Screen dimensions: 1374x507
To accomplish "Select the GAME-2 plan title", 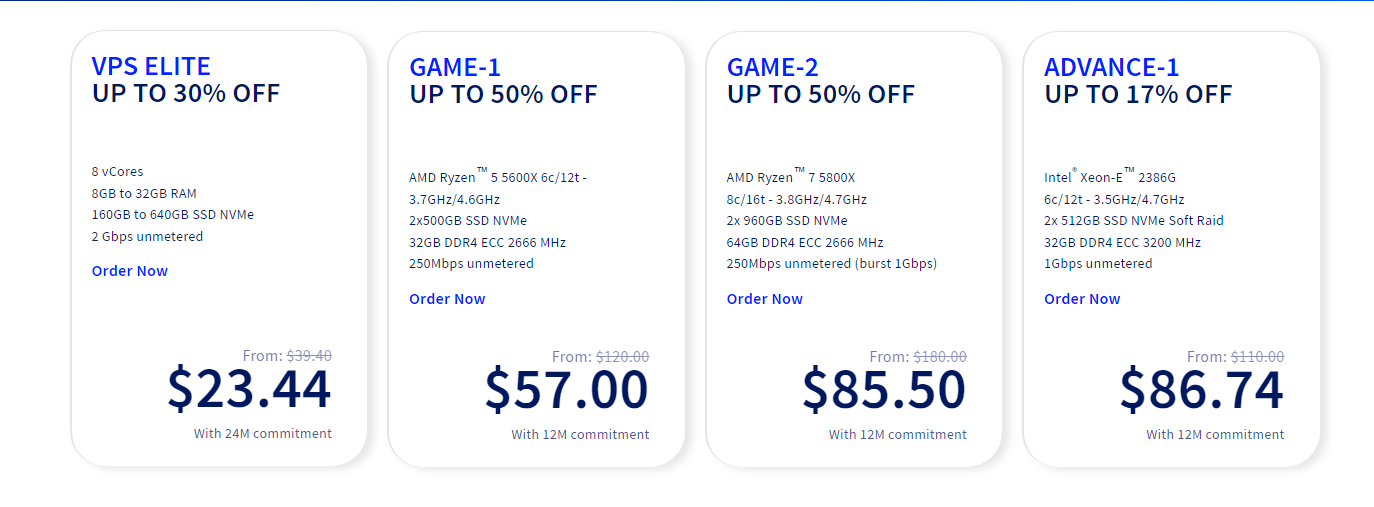I will 772,67.
